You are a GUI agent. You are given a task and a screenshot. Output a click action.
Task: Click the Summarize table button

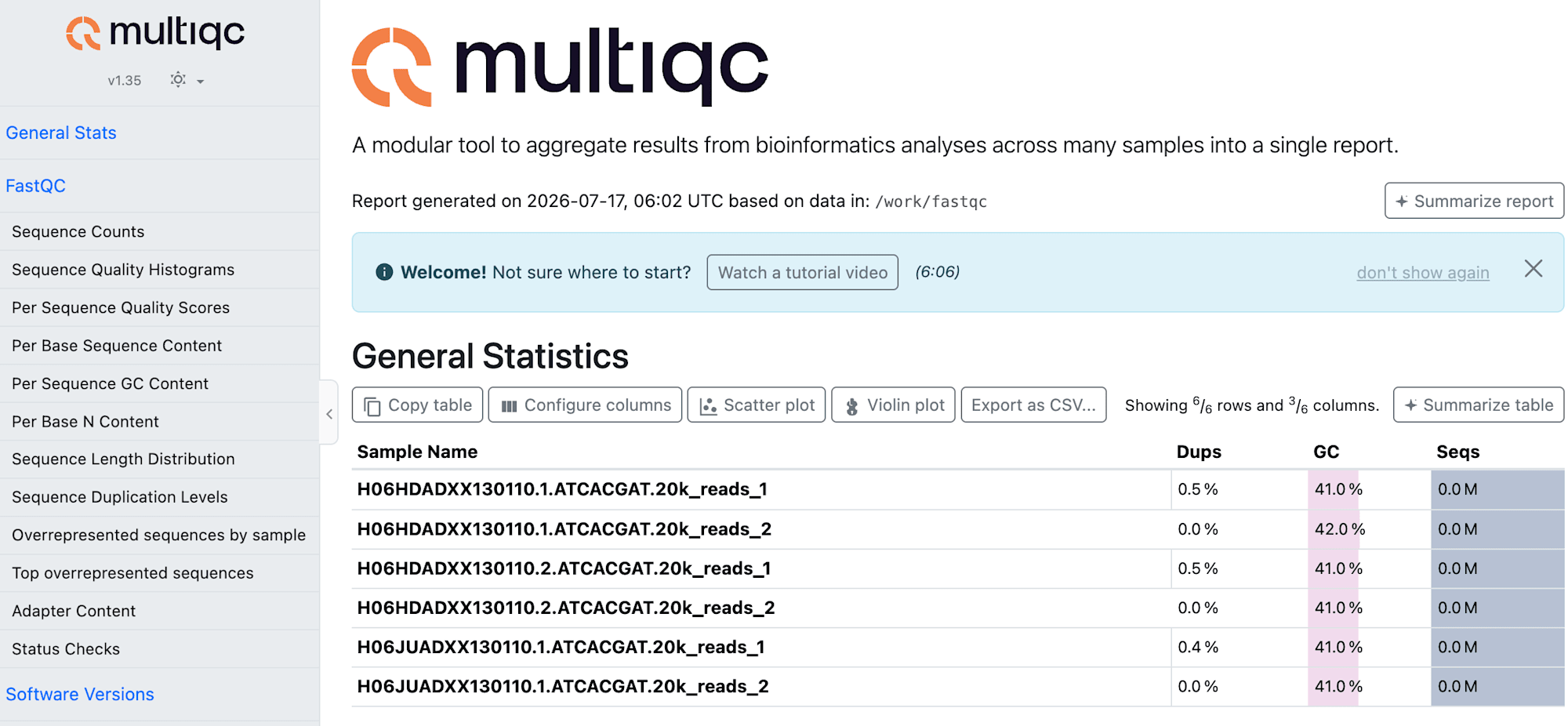pos(1479,405)
